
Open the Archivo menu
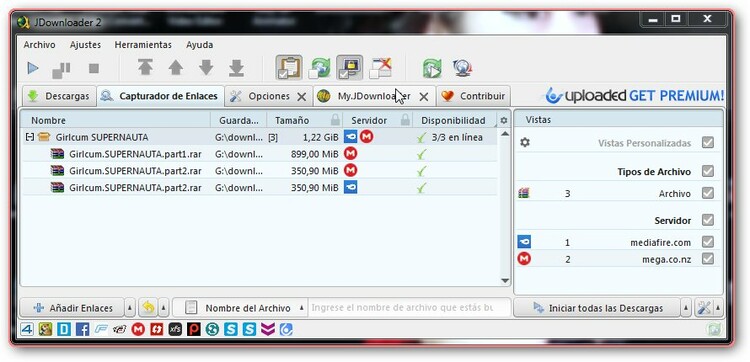39,45
